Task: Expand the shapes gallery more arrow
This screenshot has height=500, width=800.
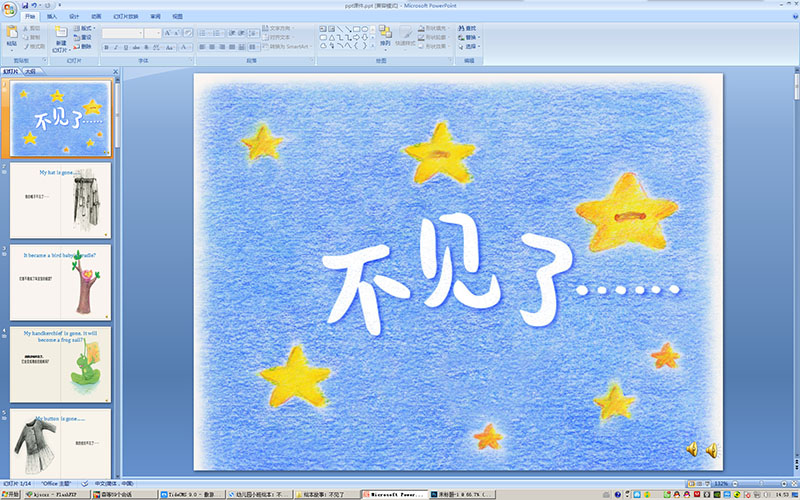Action: point(373,46)
